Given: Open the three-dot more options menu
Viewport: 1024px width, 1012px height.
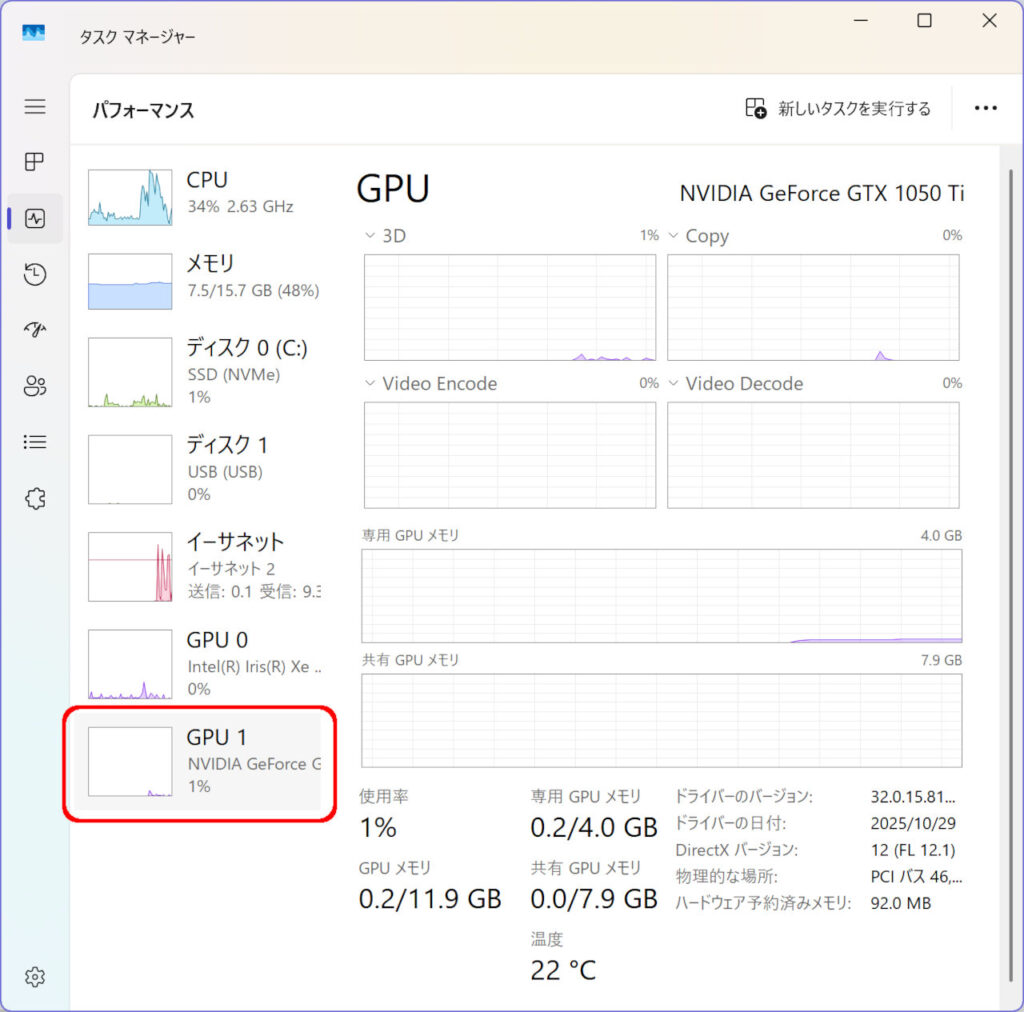Looking at the screenshot, I should pos(985,109).
